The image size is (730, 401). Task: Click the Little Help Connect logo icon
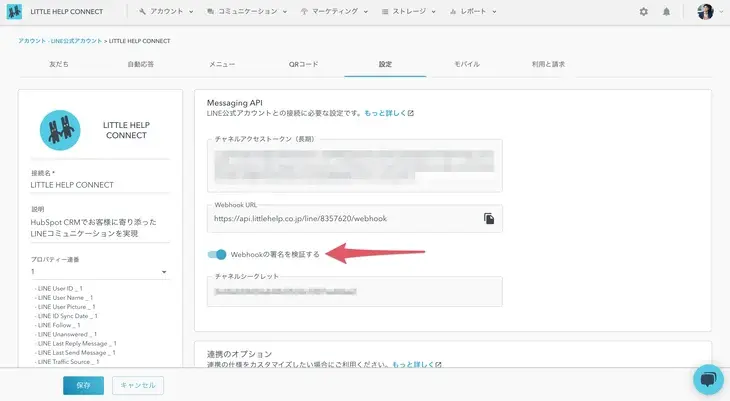pos(14,12)
